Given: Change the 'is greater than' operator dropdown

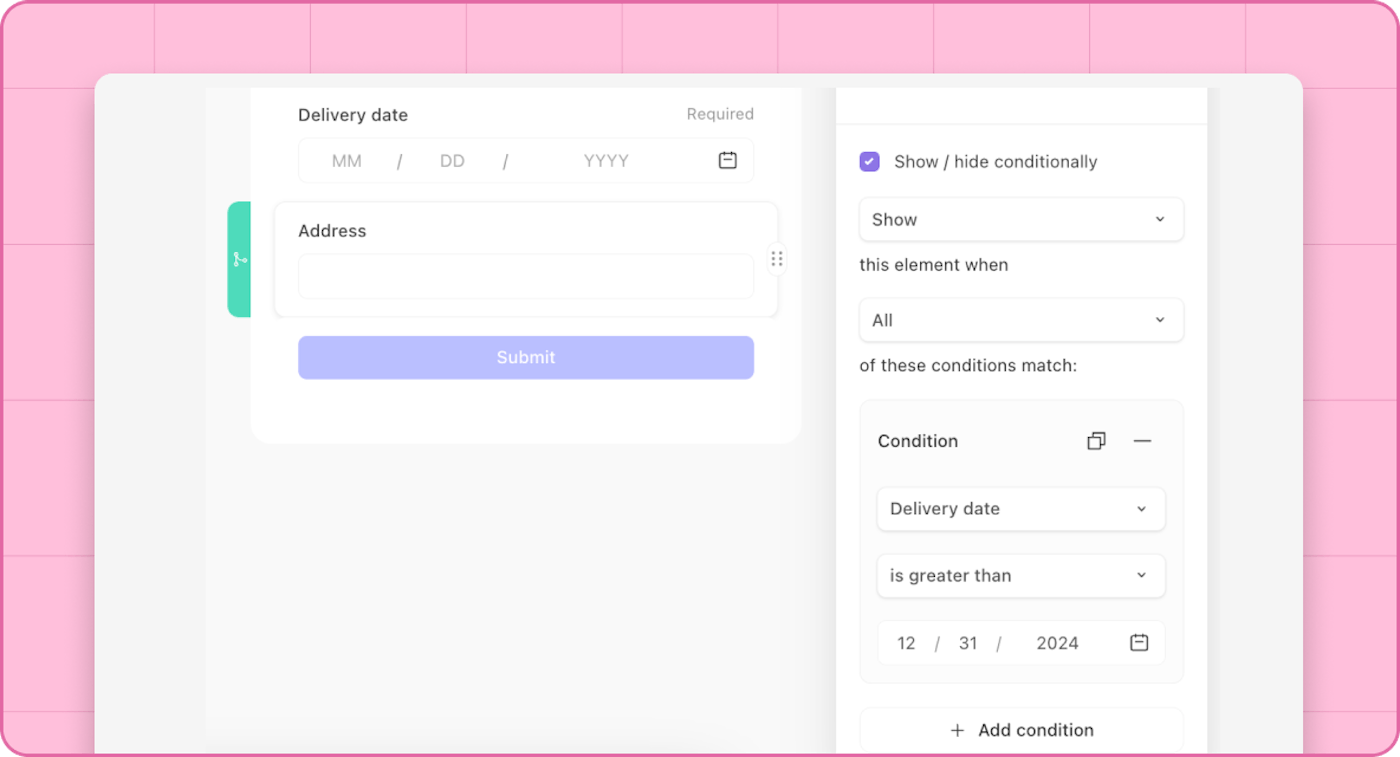Looking at the screenshot, I should (1021, 576).
